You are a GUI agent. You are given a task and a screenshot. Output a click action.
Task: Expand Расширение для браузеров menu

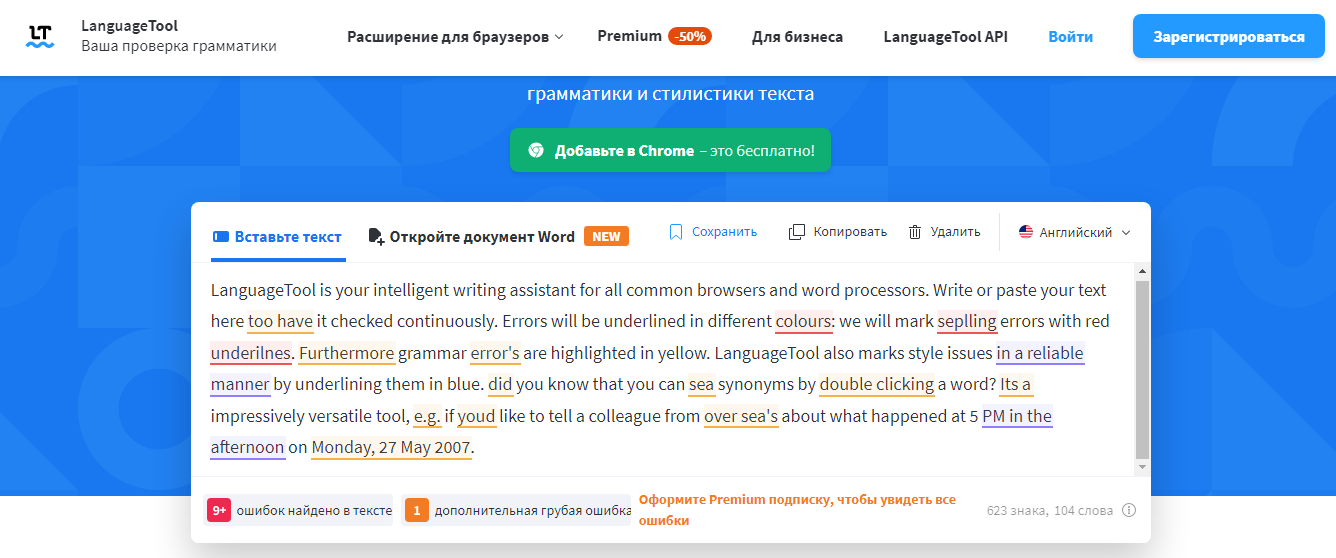click(x=455, y=37)
